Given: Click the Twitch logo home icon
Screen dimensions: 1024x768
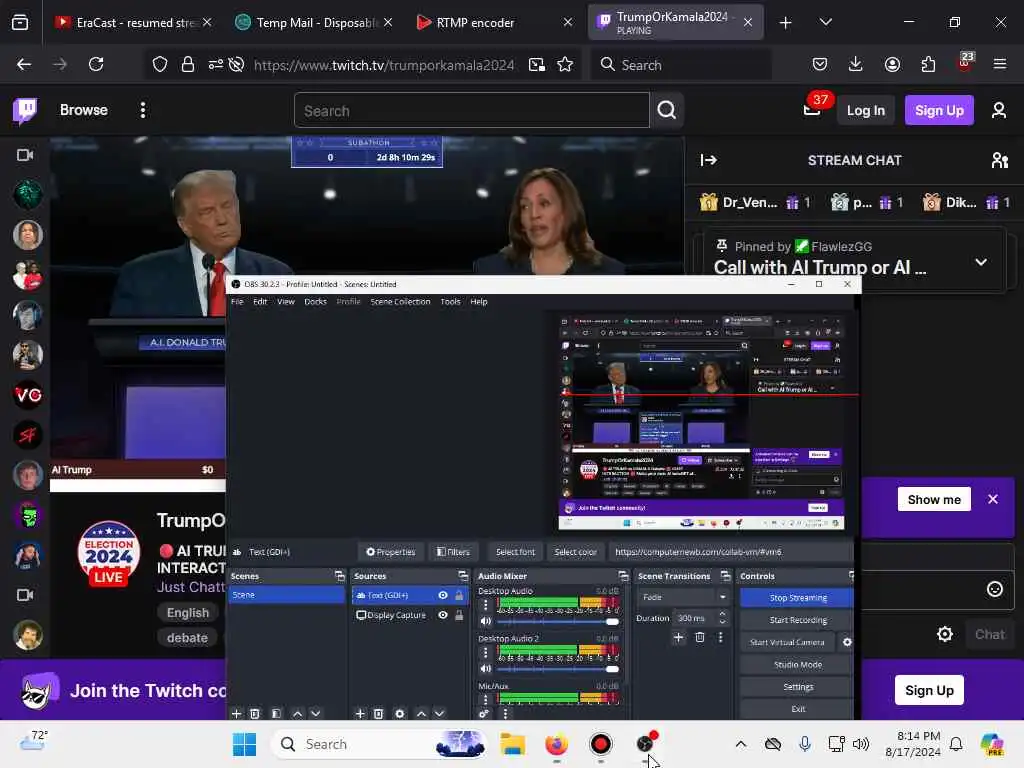Looking at the screenshot, I should (x=25, y=110).
